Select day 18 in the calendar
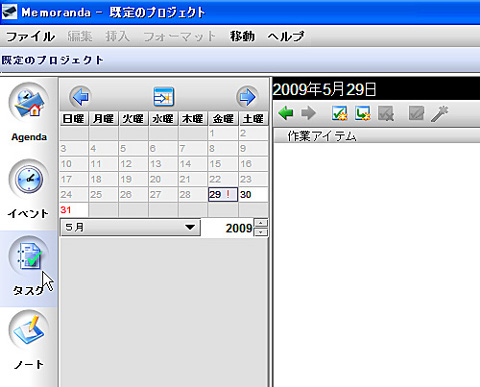Screen dimensions: 480x387 coord(104,179)
